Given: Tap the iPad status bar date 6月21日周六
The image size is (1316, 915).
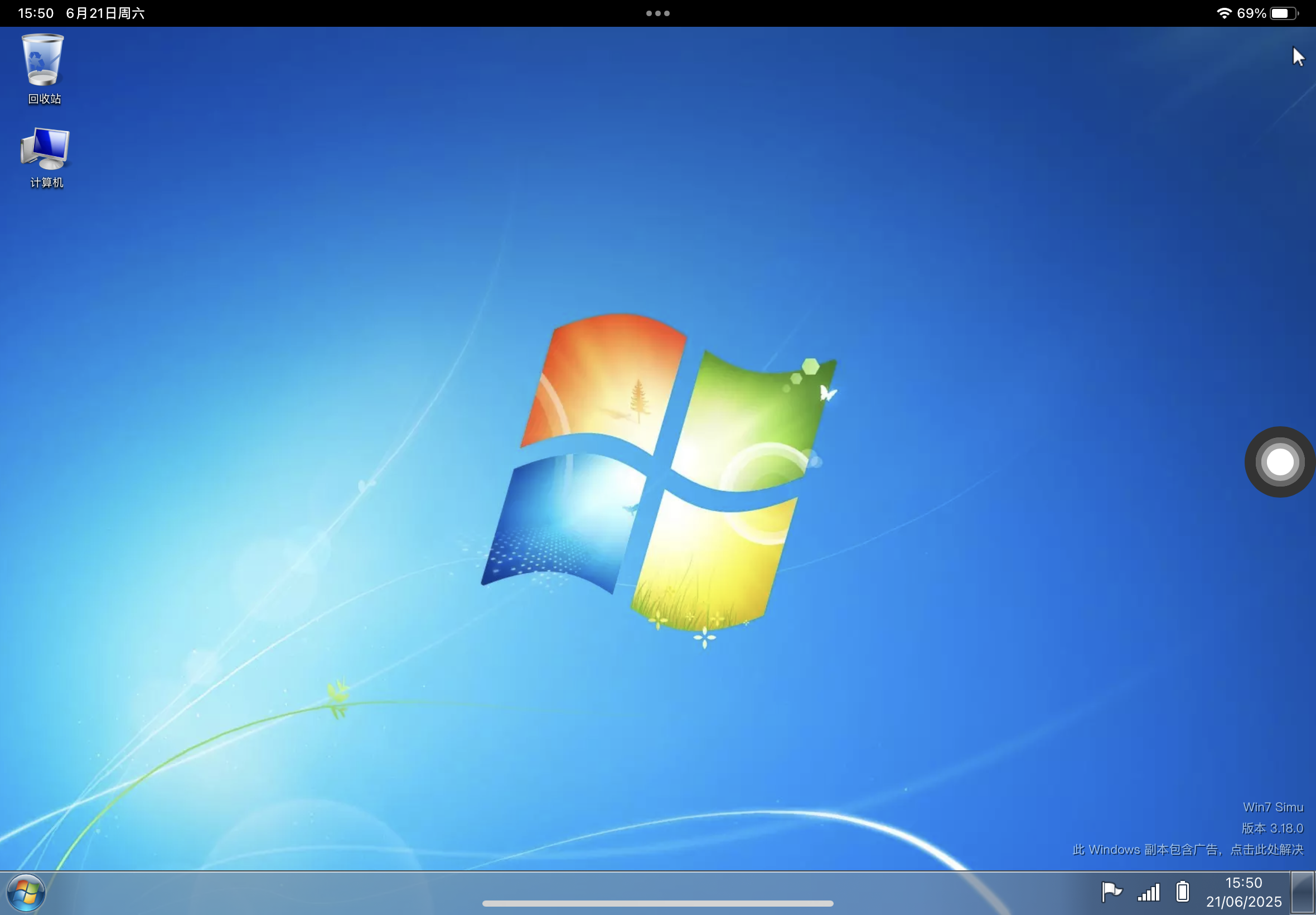Looking at the screenshot, I should (105, 13).
